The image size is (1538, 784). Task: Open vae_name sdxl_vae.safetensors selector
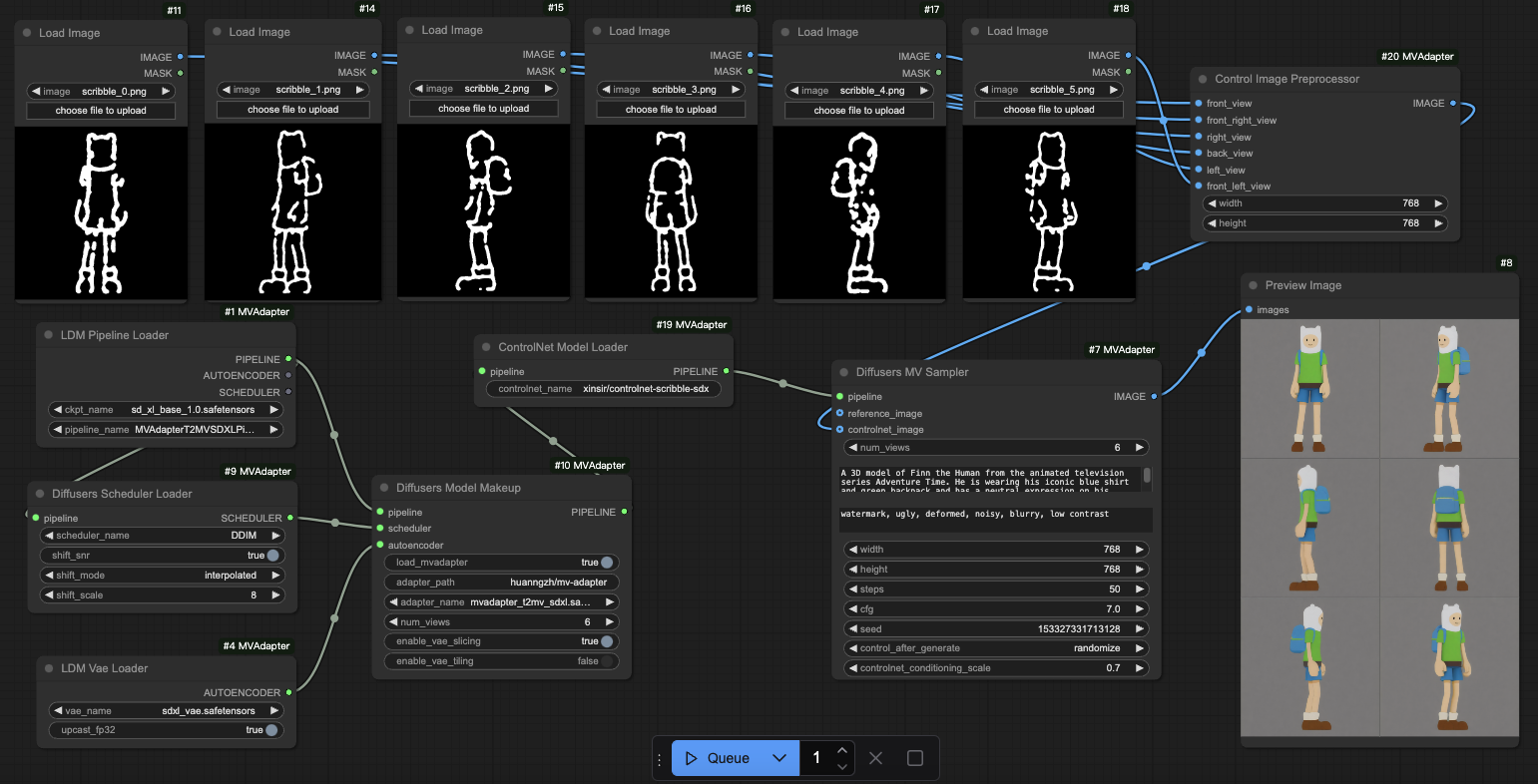(166, 711)
